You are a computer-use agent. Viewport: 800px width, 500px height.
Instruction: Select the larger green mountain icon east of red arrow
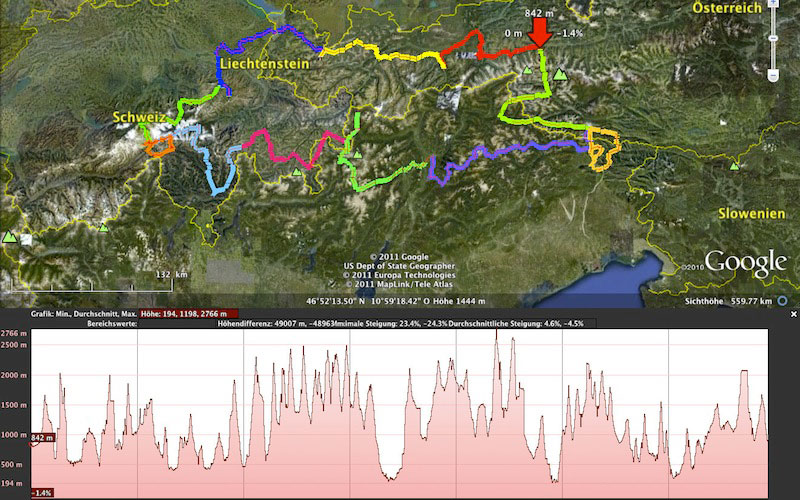pos(560,74)
